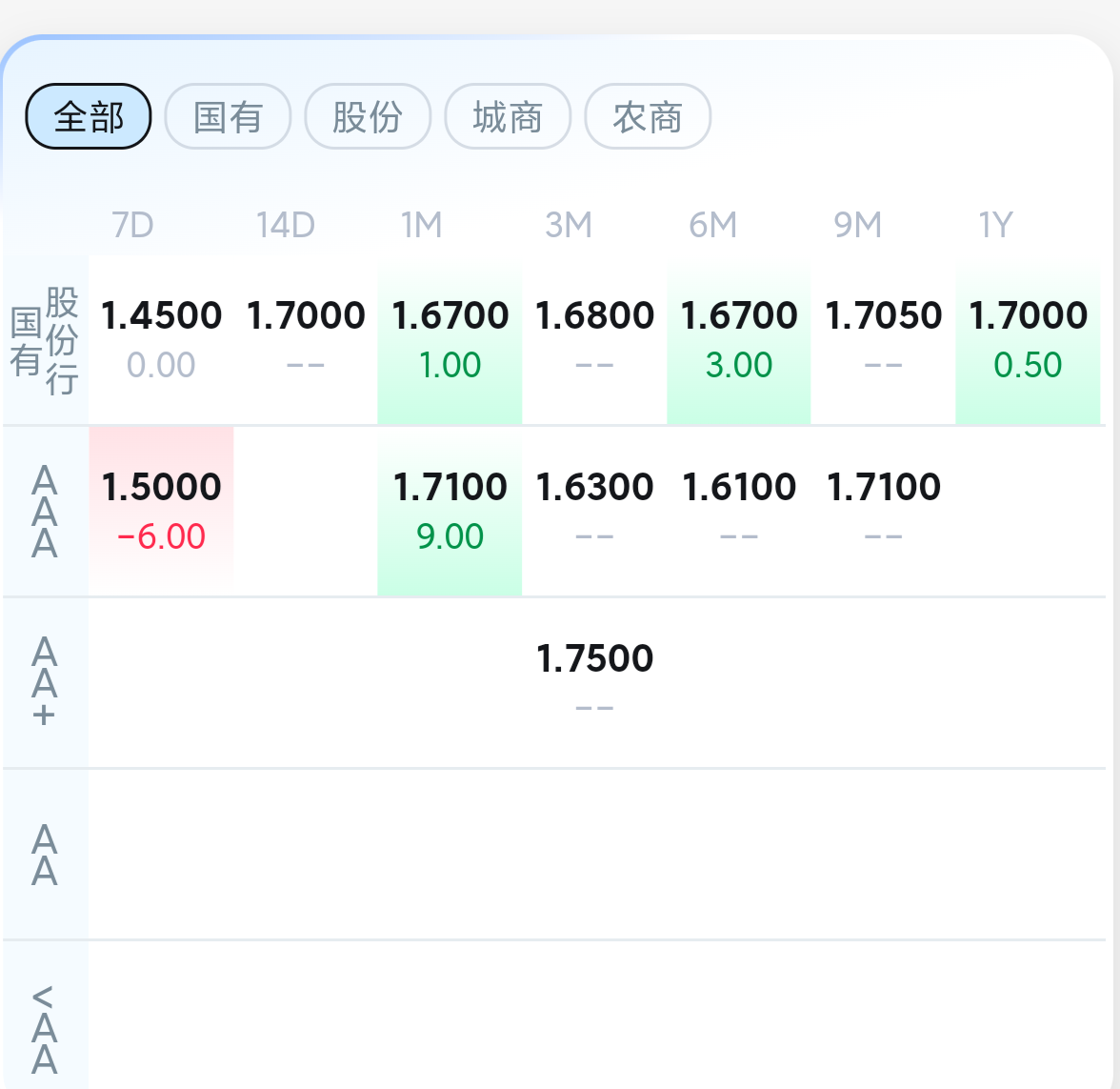1120x1089 pixels.
Task: Open the AA+ 3M cell showing 1.7500
Action: (594, 682)
